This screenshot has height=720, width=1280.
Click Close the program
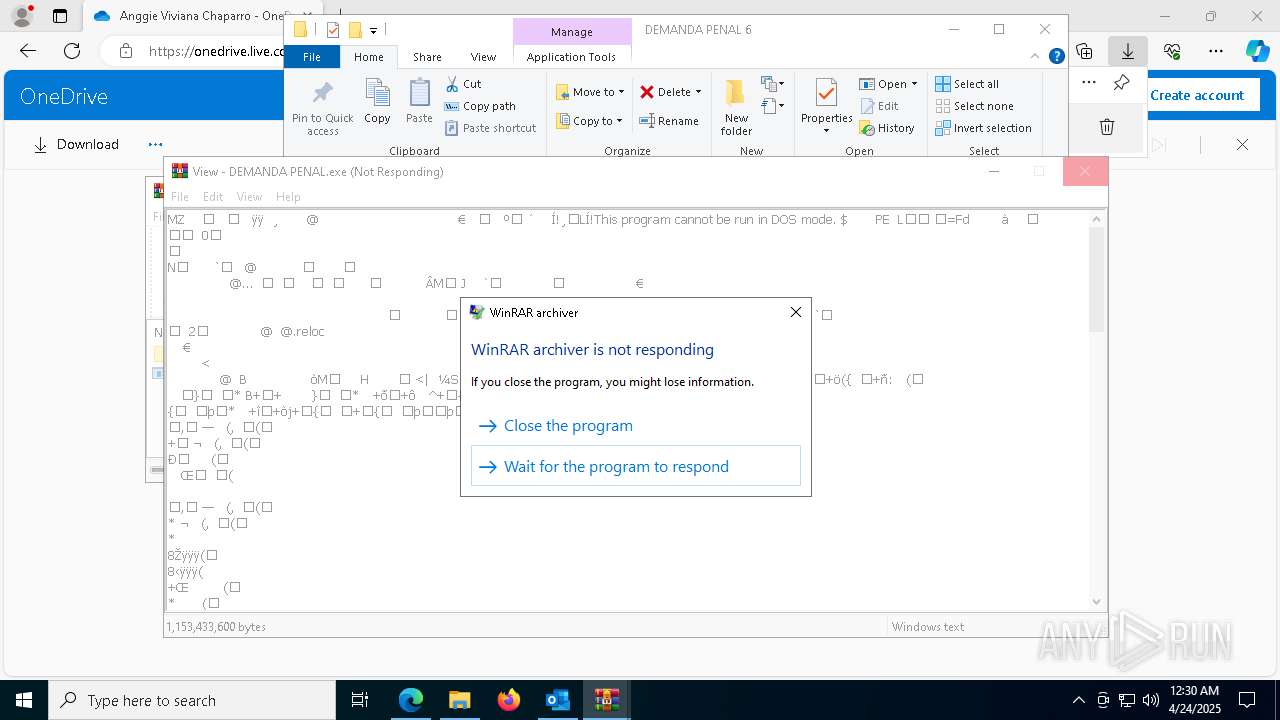[568, 426]
